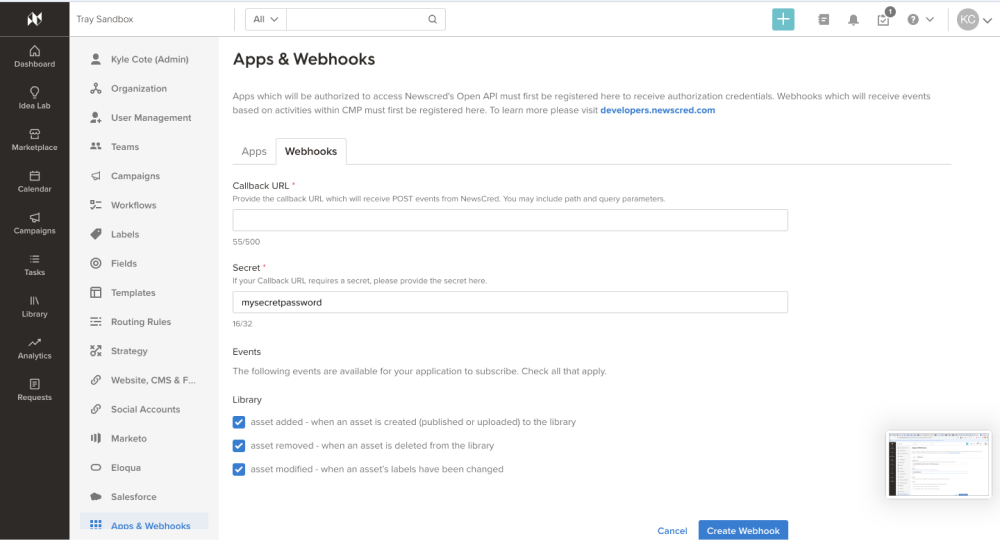This screenshot has height=540, width=1000.
Task: Open the developers.newscred.com link
Action: click(x=657, y=110)
